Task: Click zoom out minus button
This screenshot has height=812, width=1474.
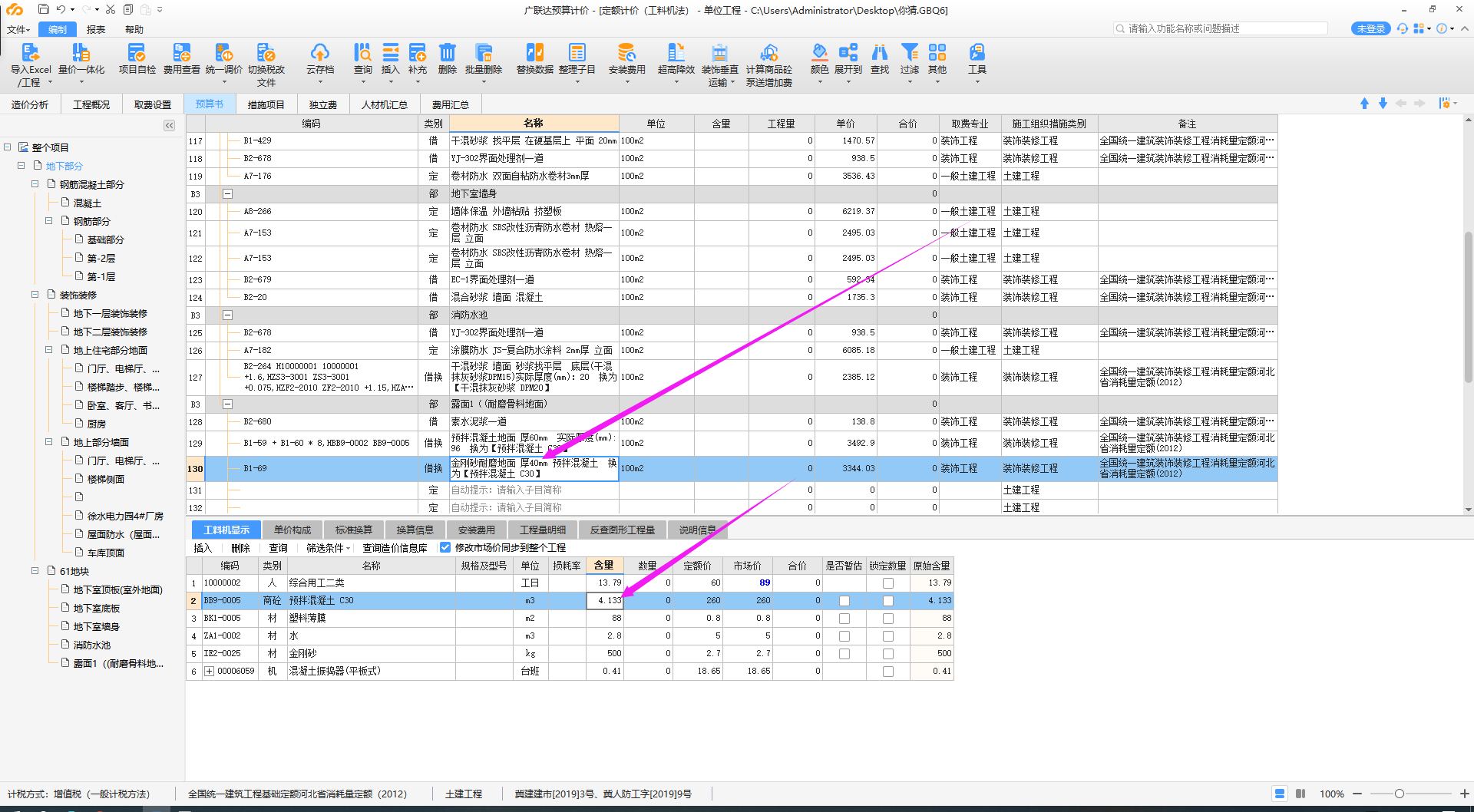Action: (x=1357, y=794)
